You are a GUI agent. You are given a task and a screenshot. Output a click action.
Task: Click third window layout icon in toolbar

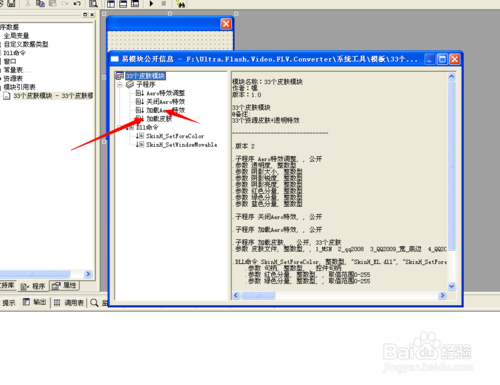coord(135,4)
